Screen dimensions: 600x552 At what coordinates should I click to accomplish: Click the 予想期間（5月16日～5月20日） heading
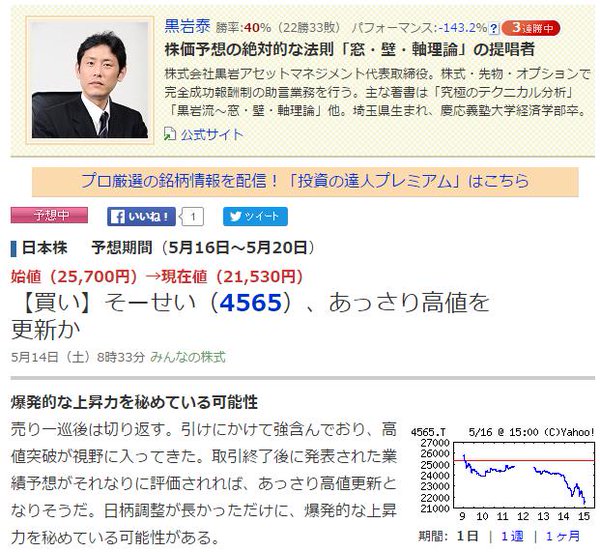click(203, 248)
